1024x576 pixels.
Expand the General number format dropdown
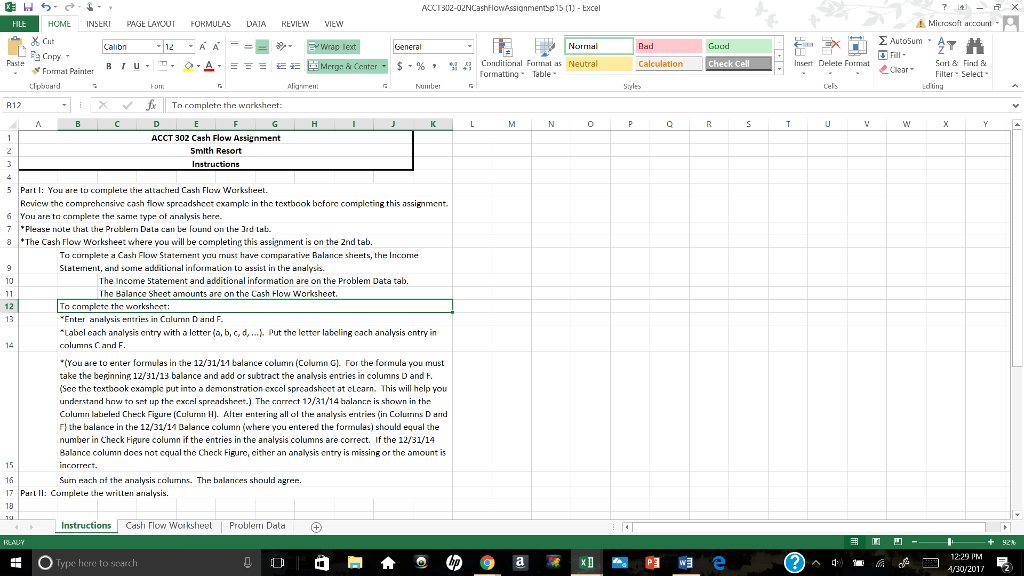point(470,46)
